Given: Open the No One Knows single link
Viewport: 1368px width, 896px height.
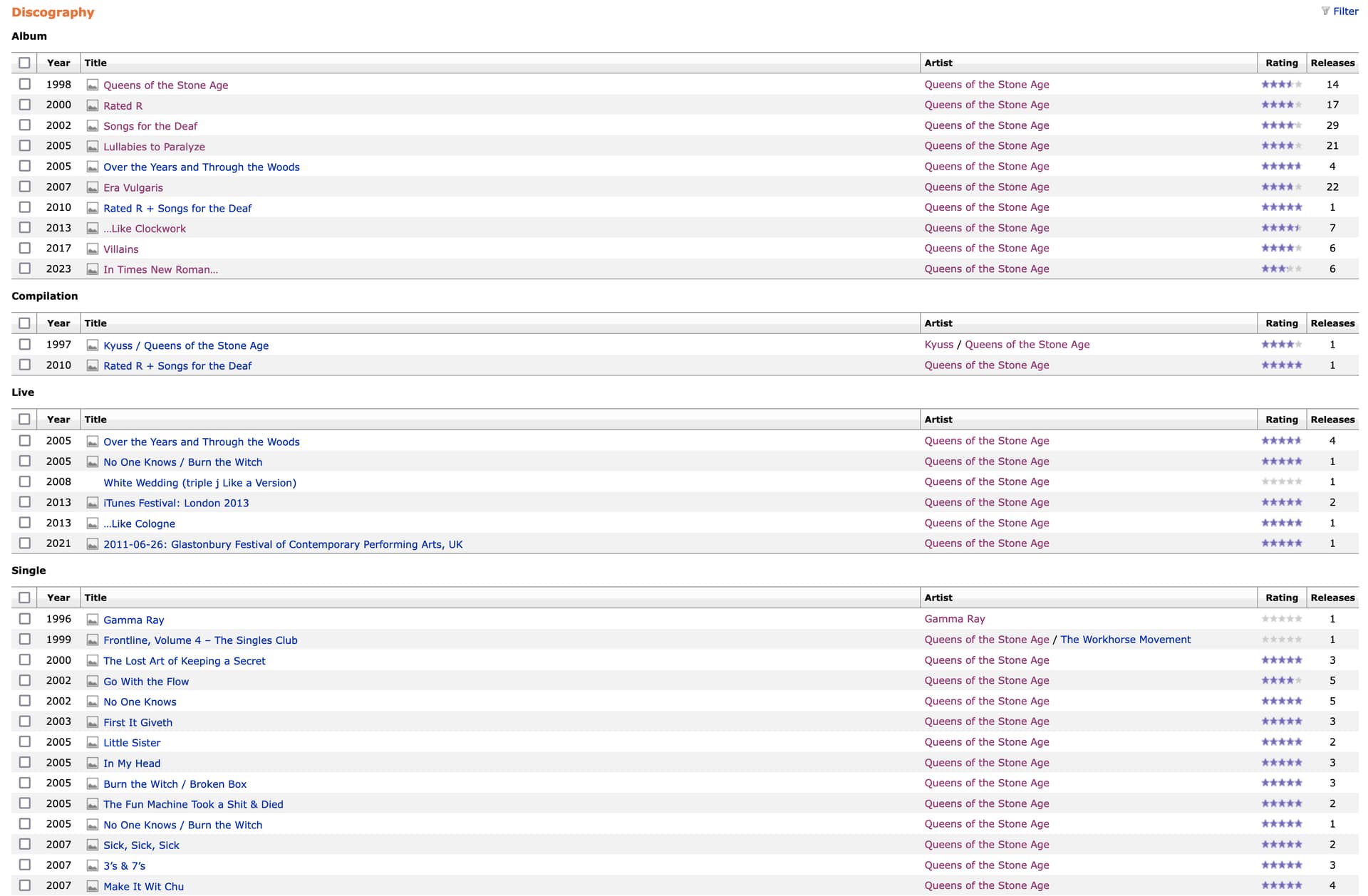Looking at the screenshot, I should click(140, 702).
